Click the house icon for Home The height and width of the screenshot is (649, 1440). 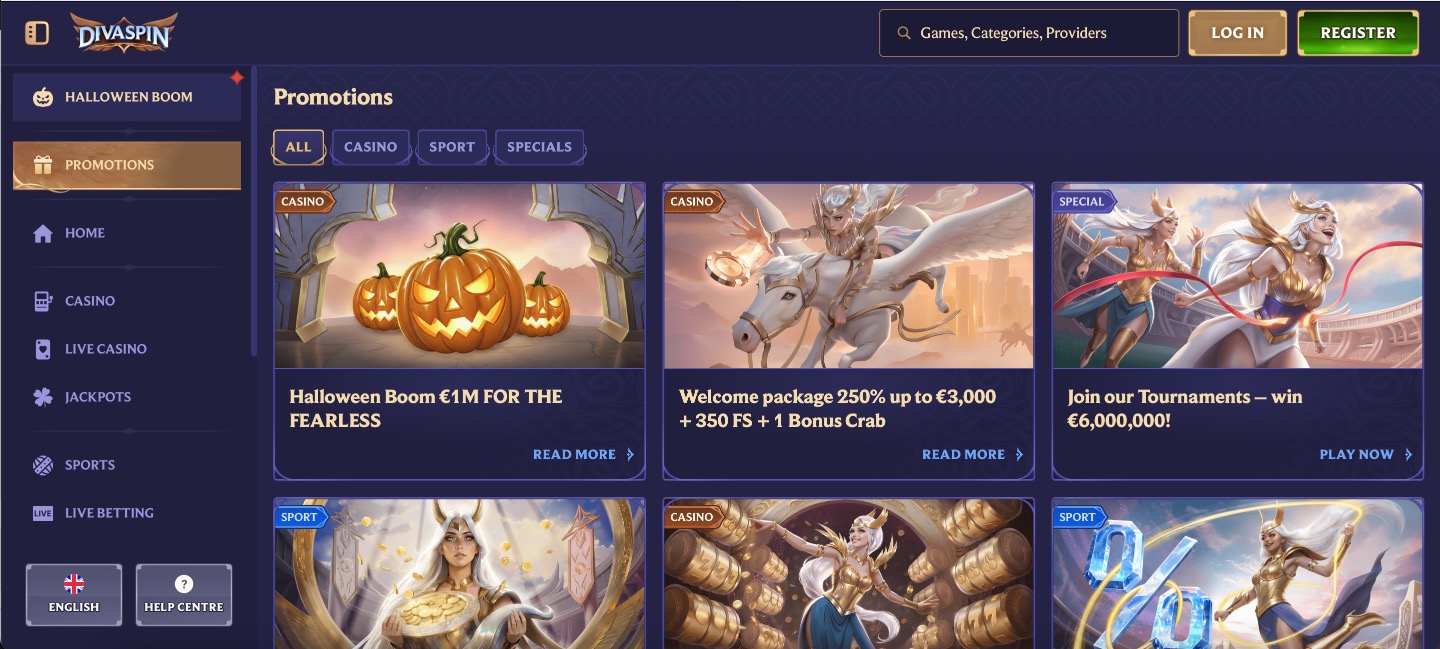point(43,233)
